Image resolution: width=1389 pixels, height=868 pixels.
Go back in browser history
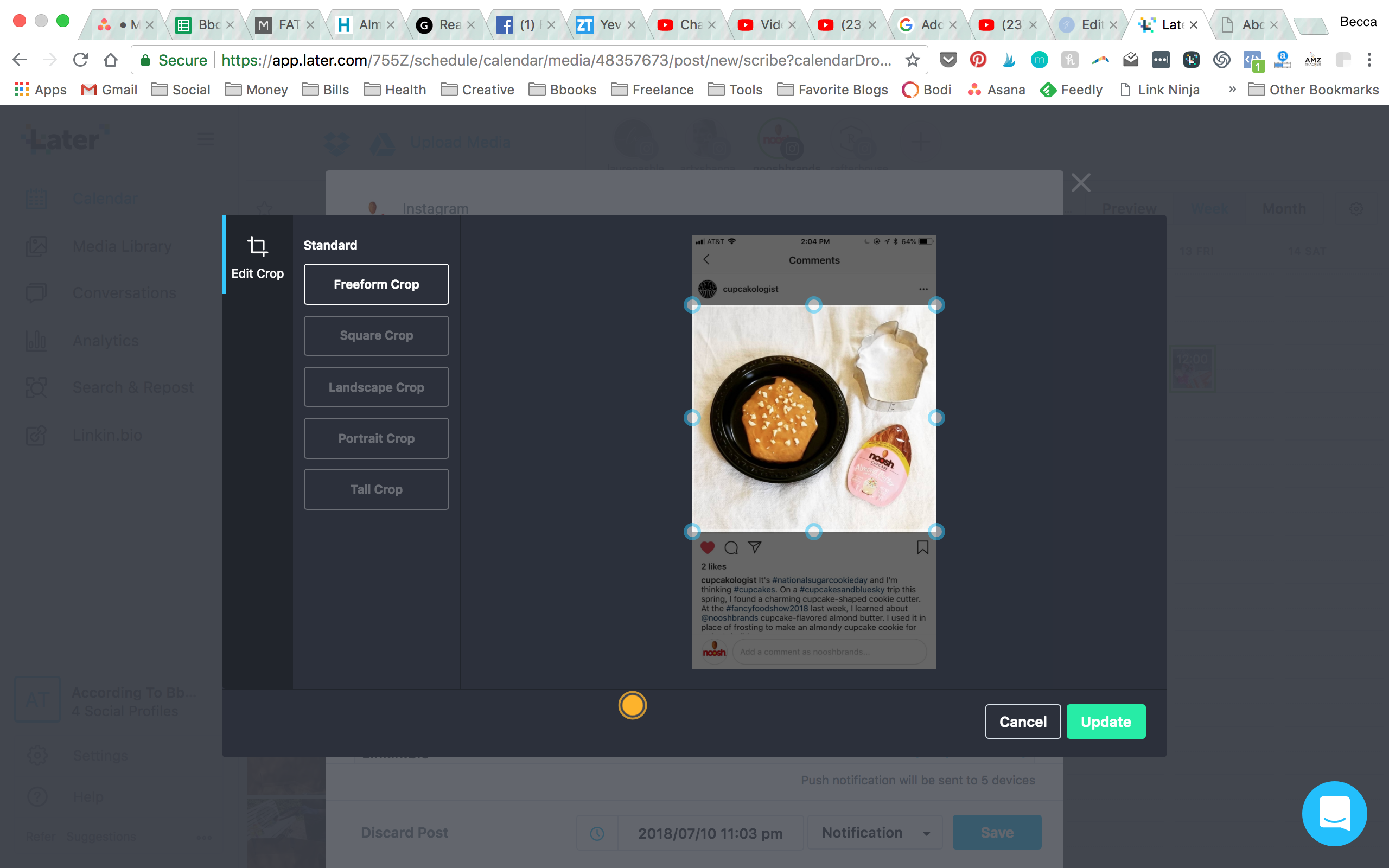coord(20,60)
